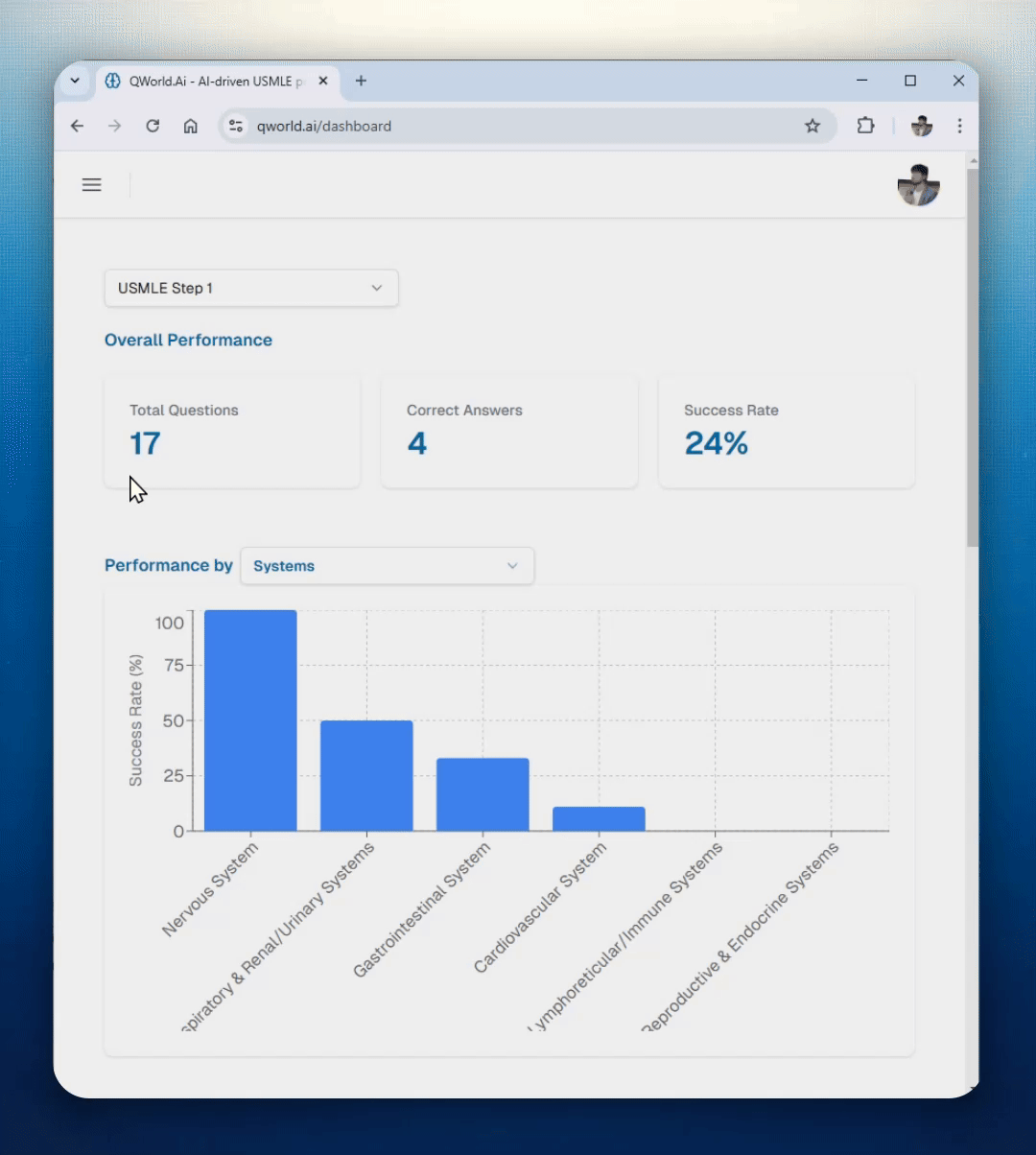Reload the page with the refresh icon
Viewport: 1036px width, 1155px height.
(x=153, y=126)
